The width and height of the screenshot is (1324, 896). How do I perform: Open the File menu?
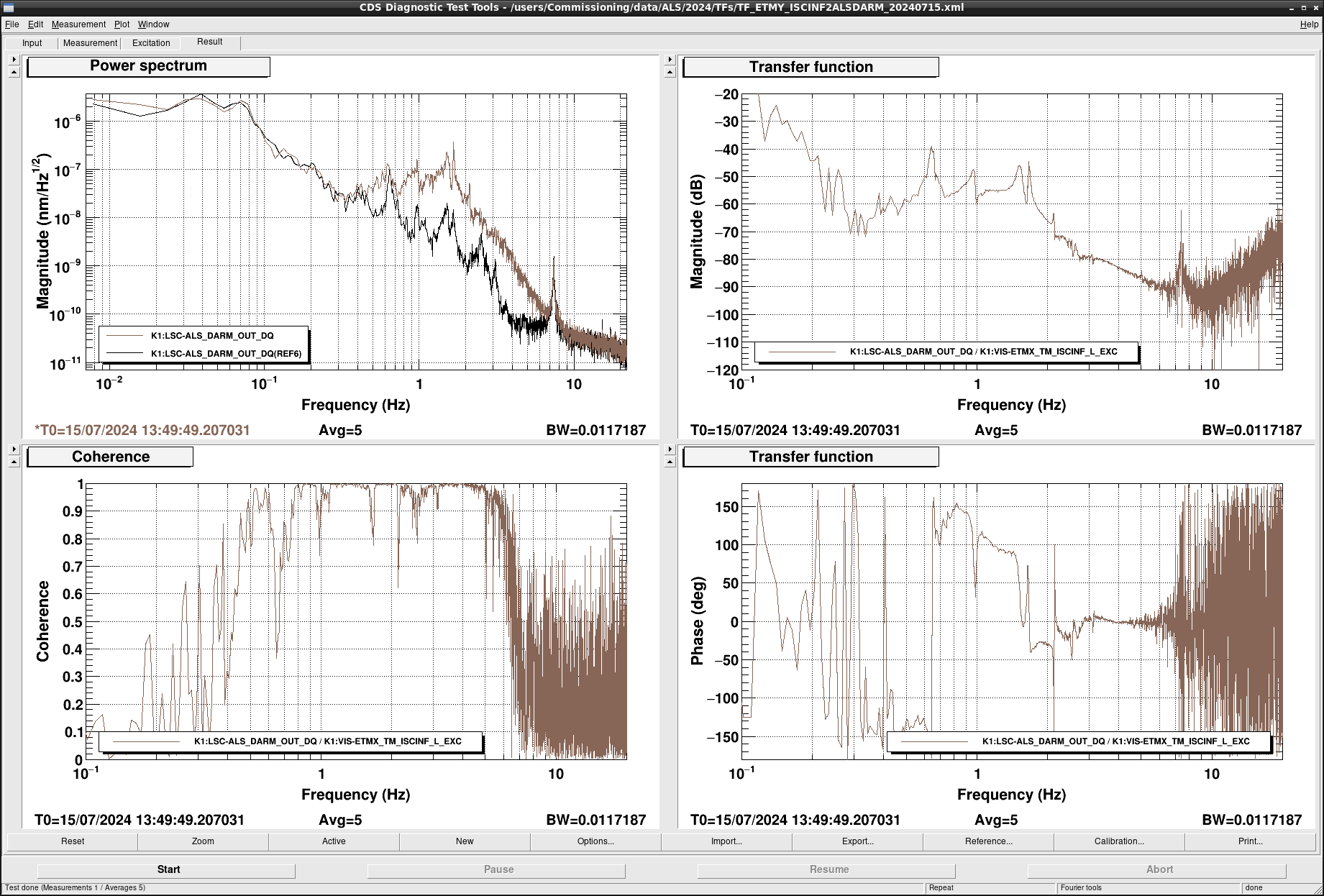click(12, 24)
